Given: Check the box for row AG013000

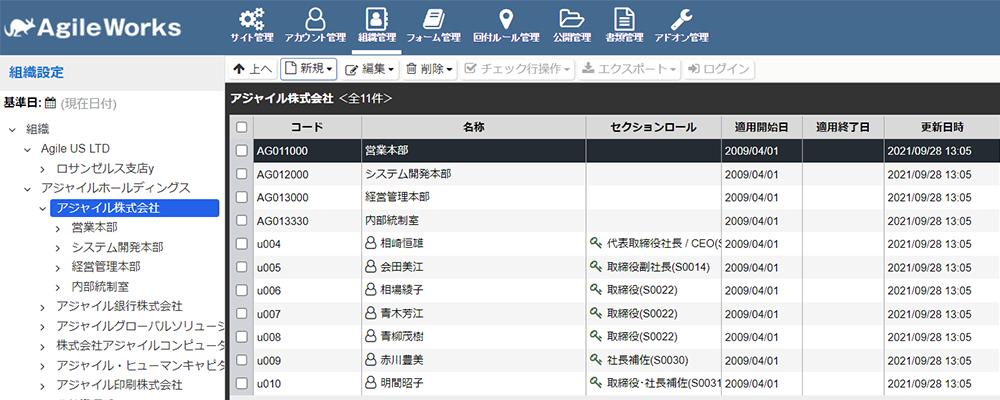Looking at the screenshot, I should coord(241,197).
